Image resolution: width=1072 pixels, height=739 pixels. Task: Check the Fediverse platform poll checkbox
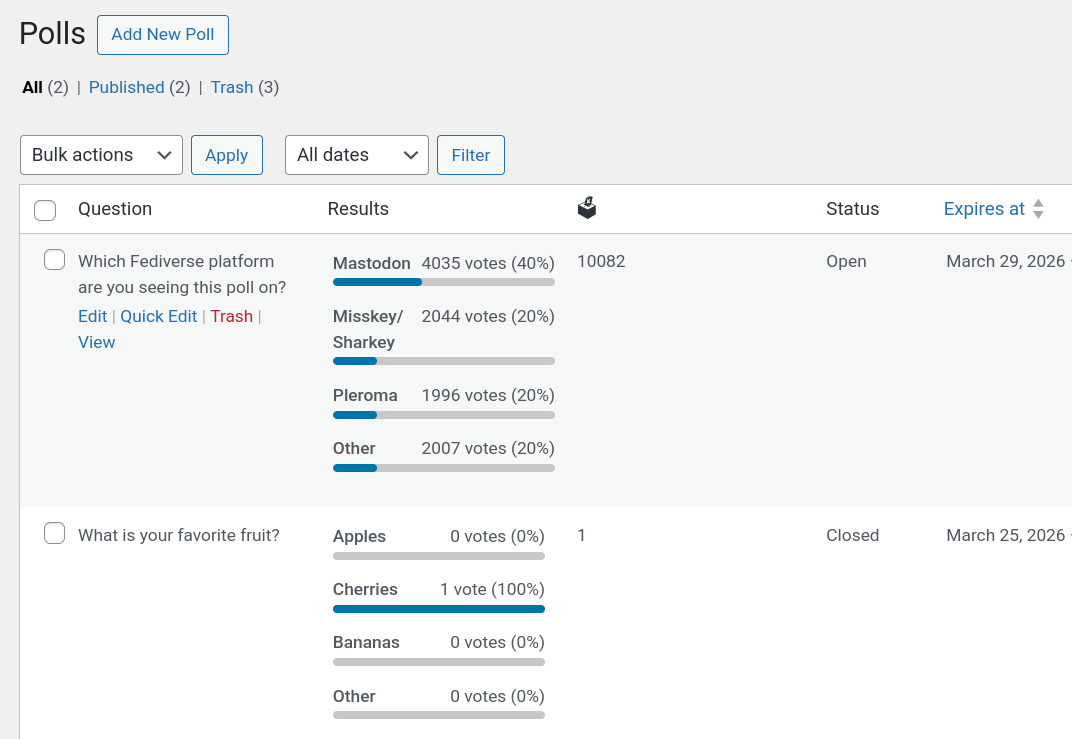(x=55, y=260)
